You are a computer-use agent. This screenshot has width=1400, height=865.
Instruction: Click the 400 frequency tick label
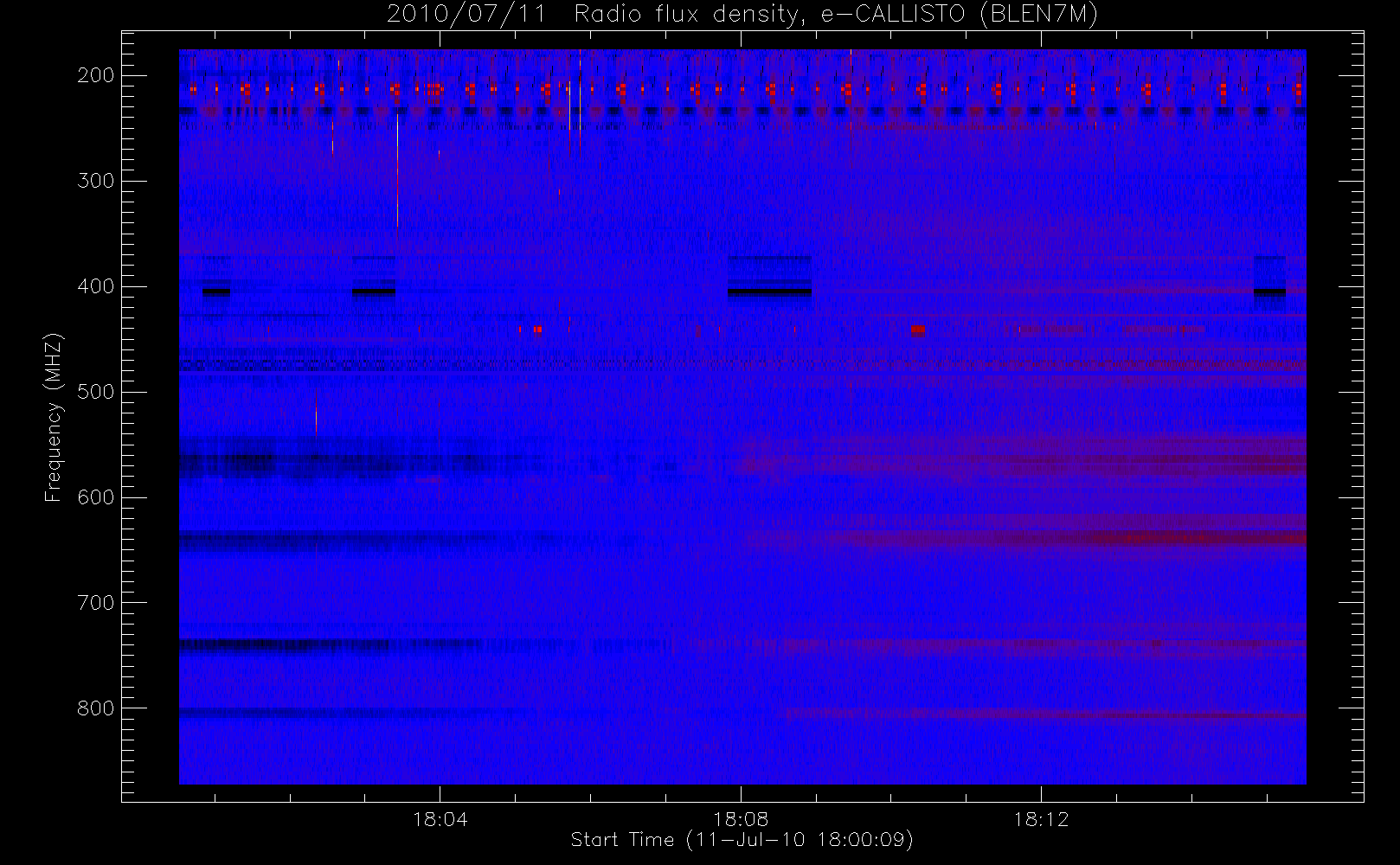(96, 286)
